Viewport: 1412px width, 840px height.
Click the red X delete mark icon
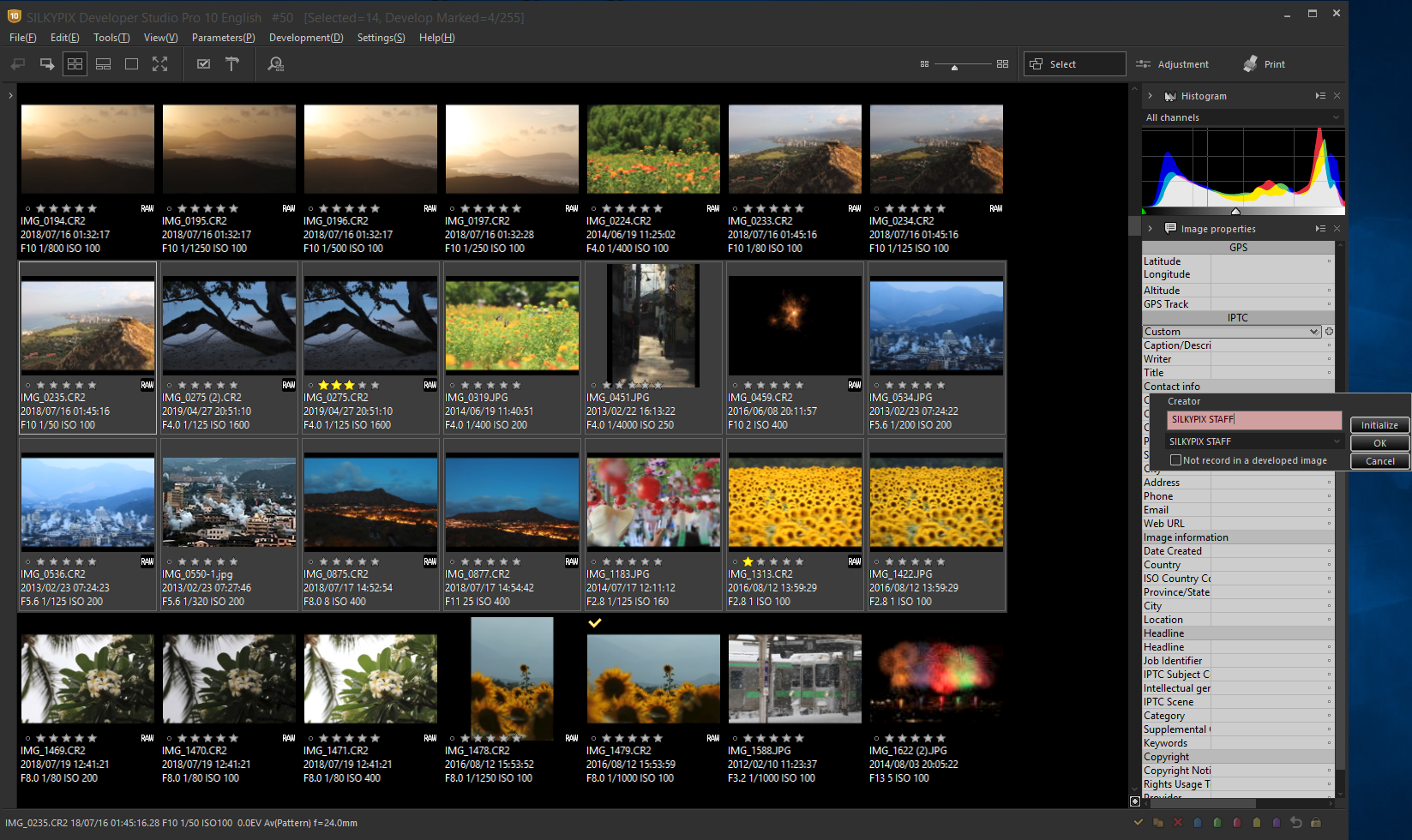tap(1178, 823)
